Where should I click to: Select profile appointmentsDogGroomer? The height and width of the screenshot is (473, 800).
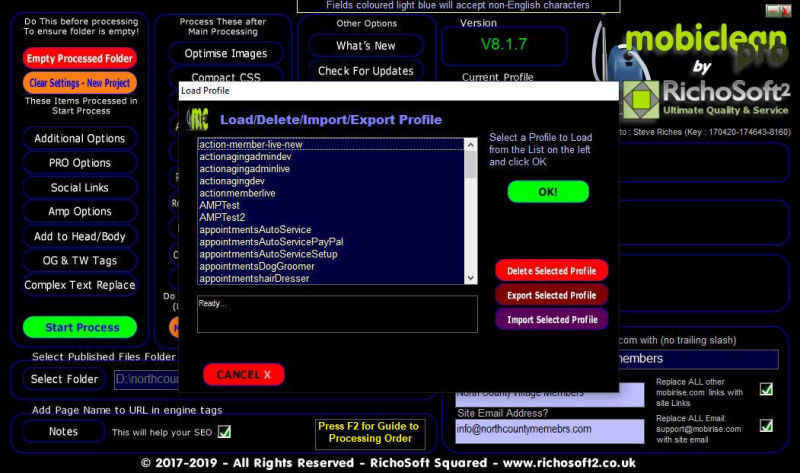[x=331, y=266]
